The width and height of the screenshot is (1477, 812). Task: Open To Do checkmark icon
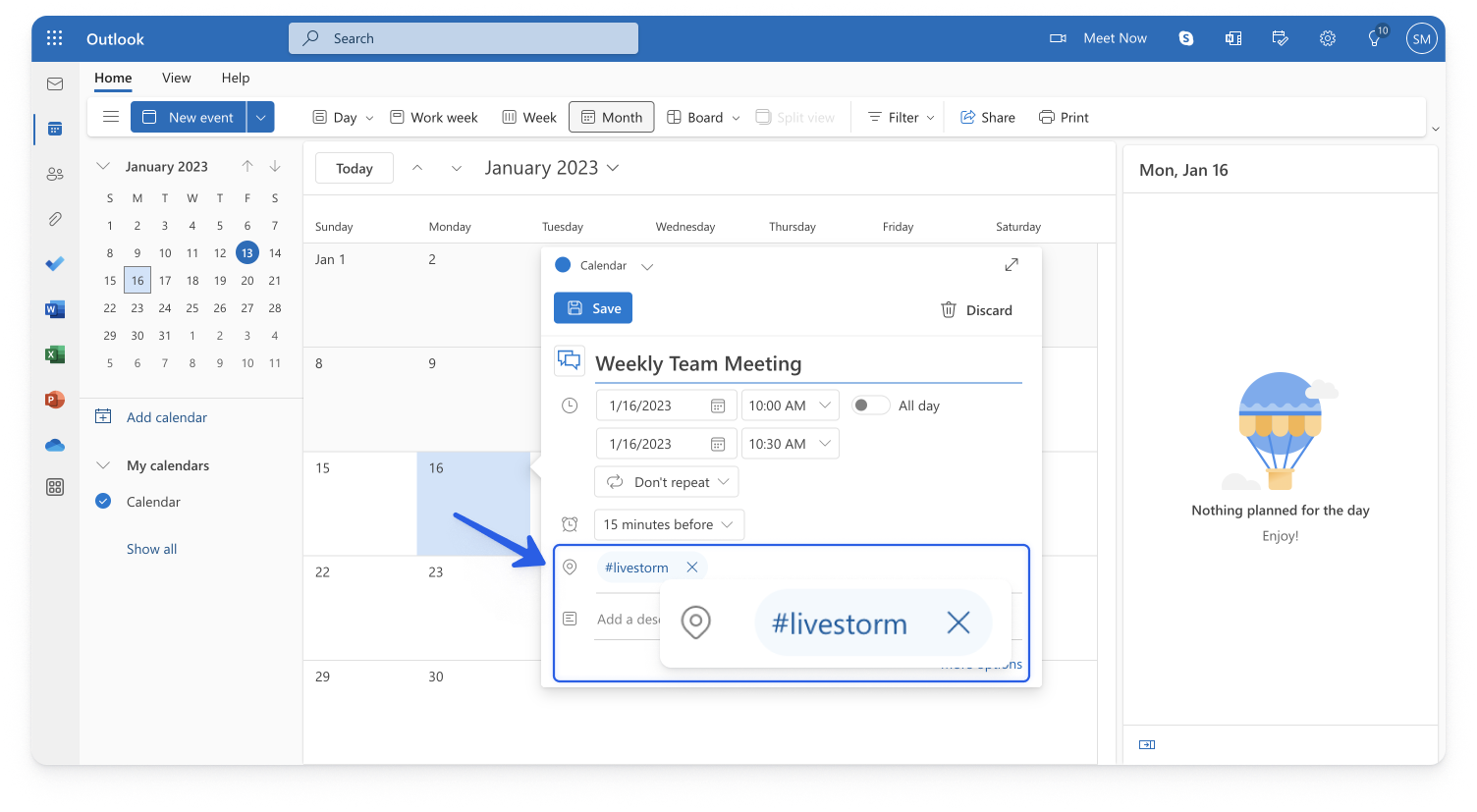[x=55, y=264]
